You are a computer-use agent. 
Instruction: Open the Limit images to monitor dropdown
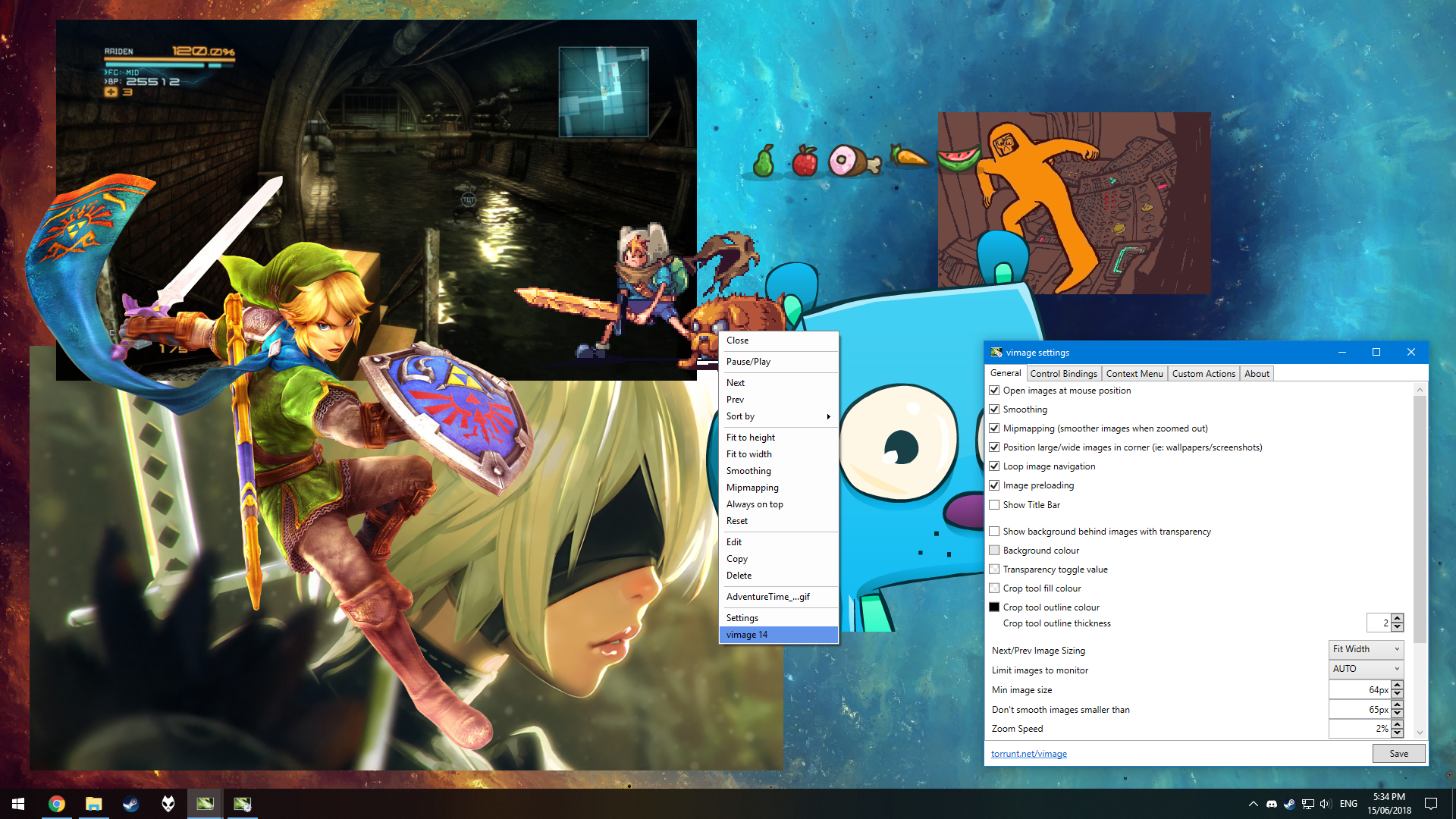click(x=1366, y=669)
